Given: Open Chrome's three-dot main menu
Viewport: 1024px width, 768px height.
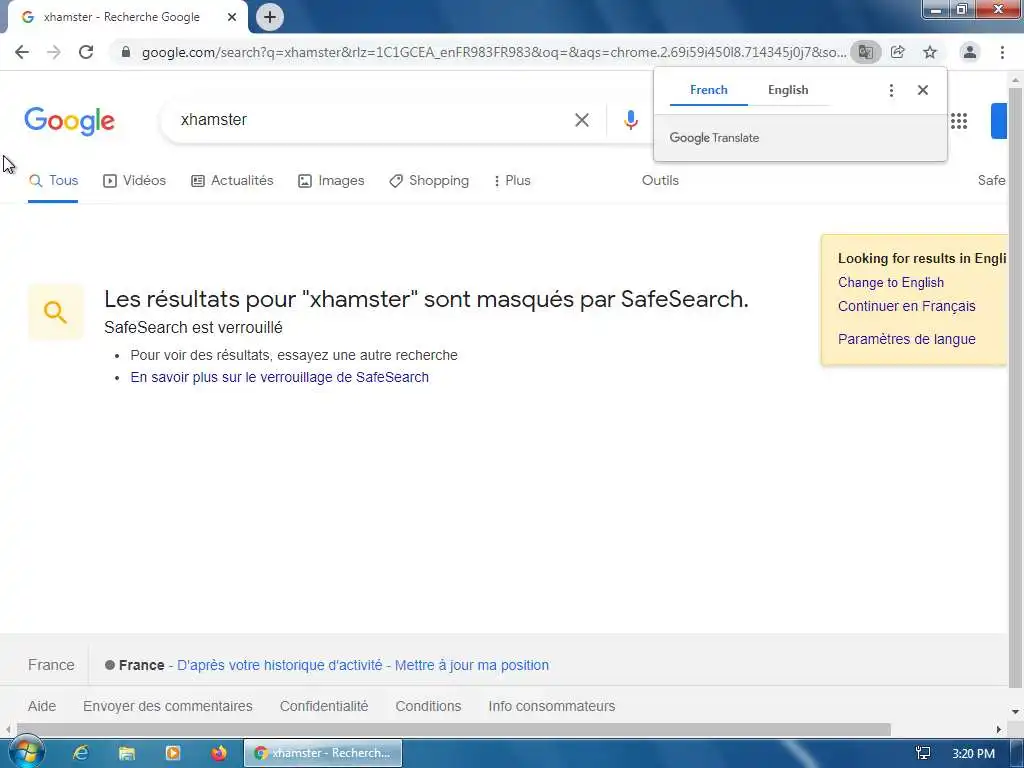Looking at the screenshot, I should pos(1002,52).
